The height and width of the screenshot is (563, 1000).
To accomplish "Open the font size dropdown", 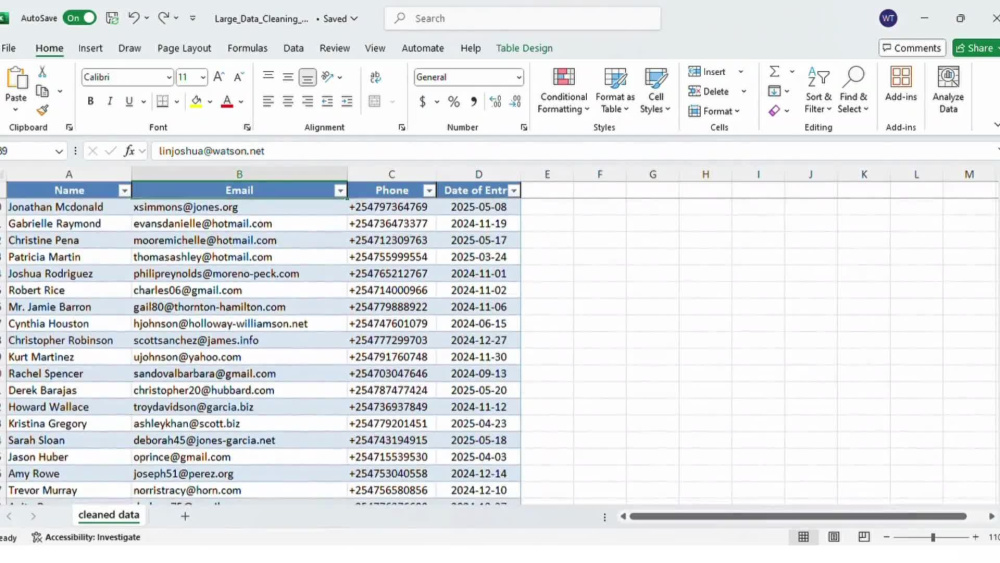I will pyautogui.click(x=203, y=77).
